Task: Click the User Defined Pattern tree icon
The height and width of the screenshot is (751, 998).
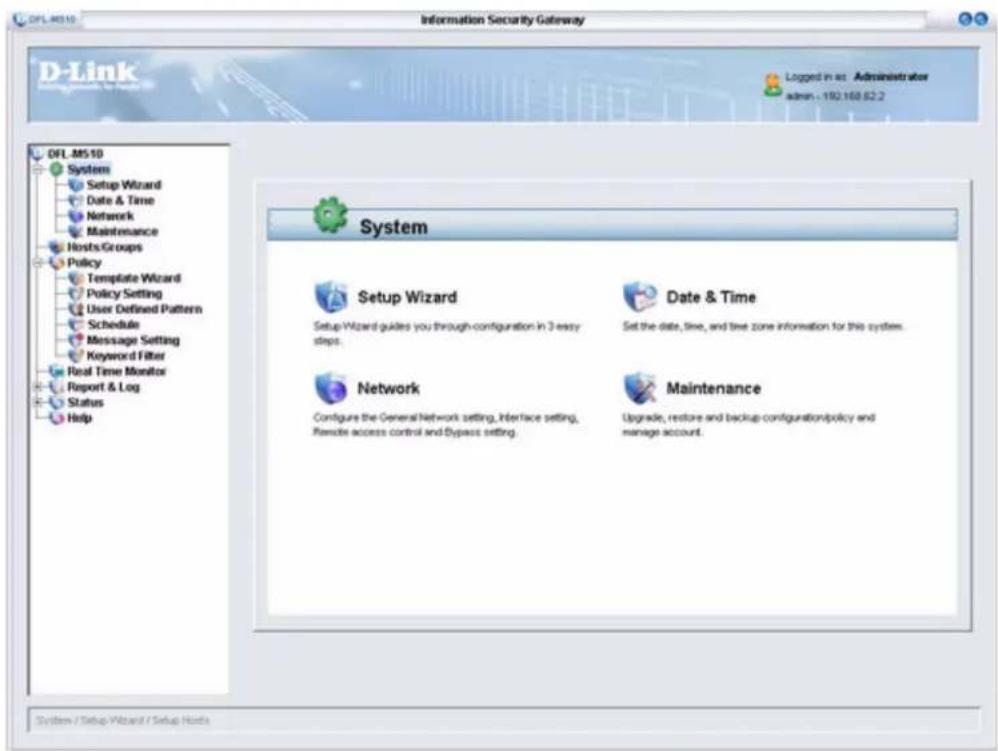Action: tap(76, 309)
